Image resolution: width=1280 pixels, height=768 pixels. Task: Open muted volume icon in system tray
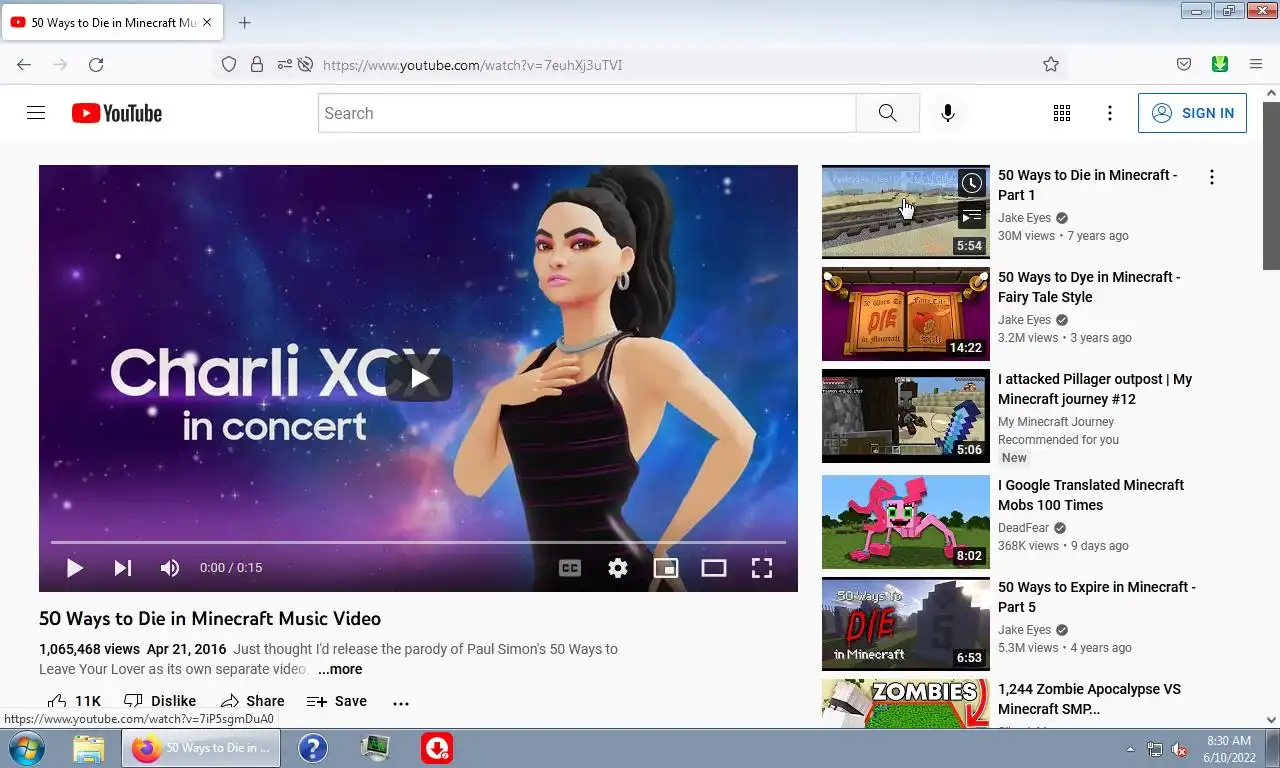tap(1179, 749)
